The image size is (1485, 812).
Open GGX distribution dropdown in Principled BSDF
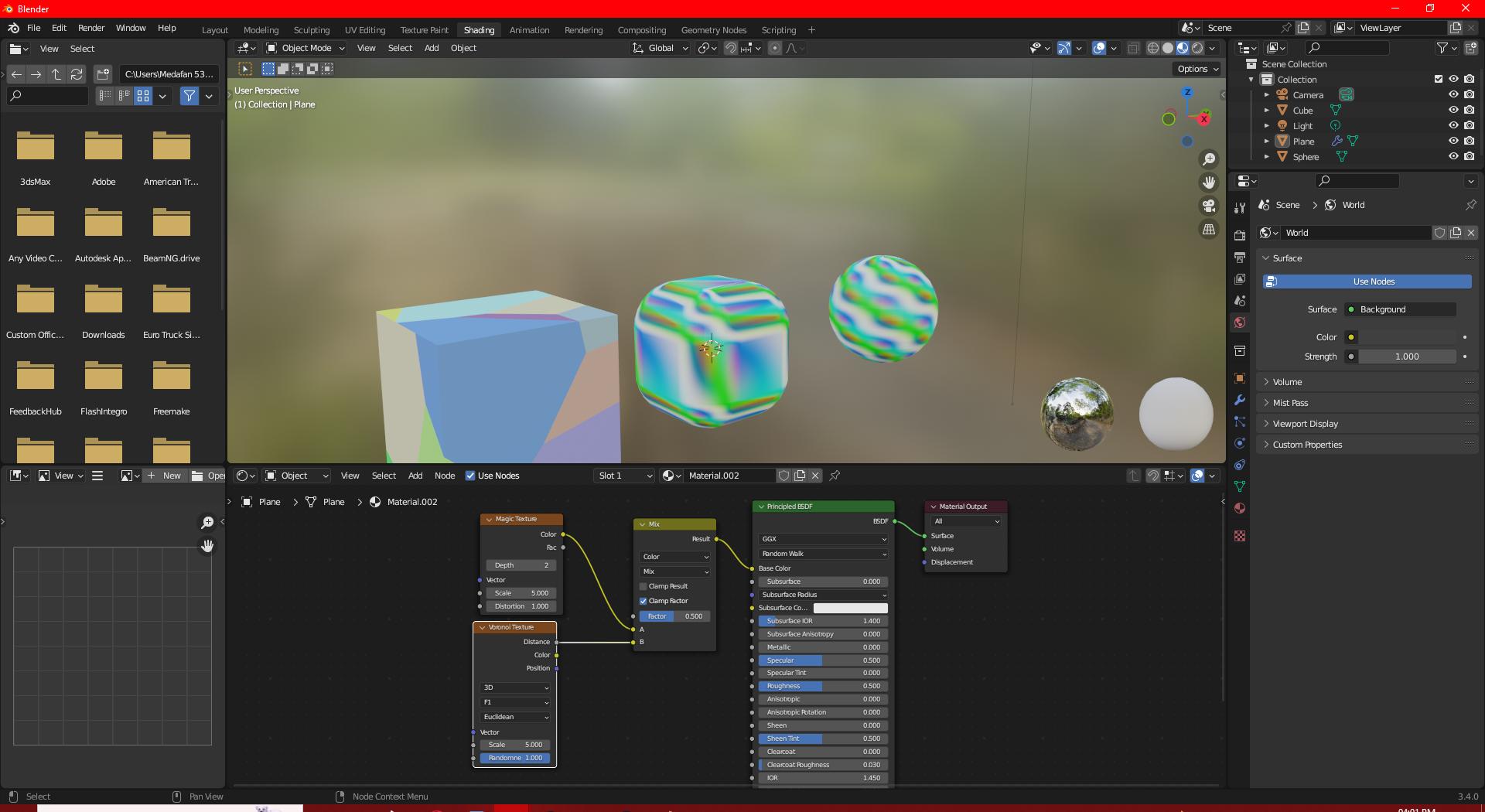[823, 539]
